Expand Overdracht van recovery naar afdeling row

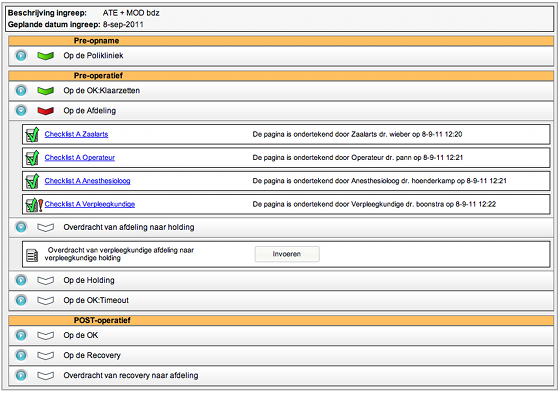21,375
